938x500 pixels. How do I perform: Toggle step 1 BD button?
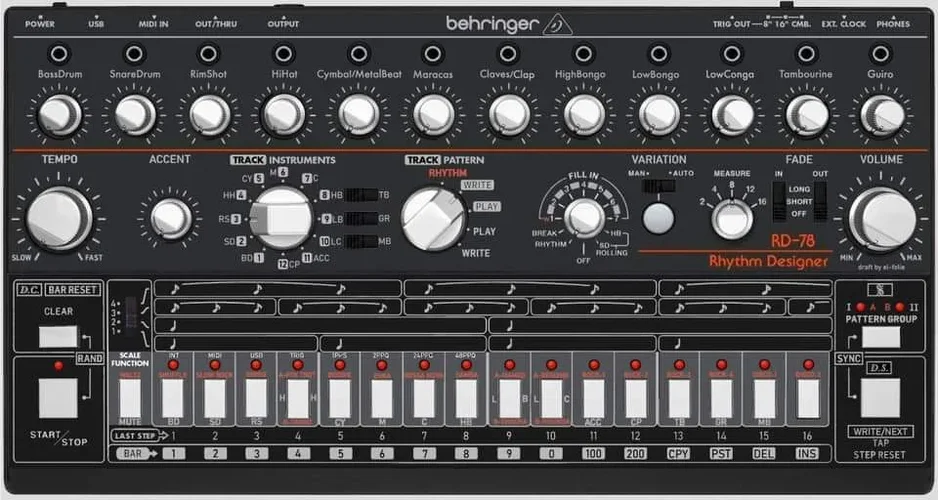coord(173,398)
